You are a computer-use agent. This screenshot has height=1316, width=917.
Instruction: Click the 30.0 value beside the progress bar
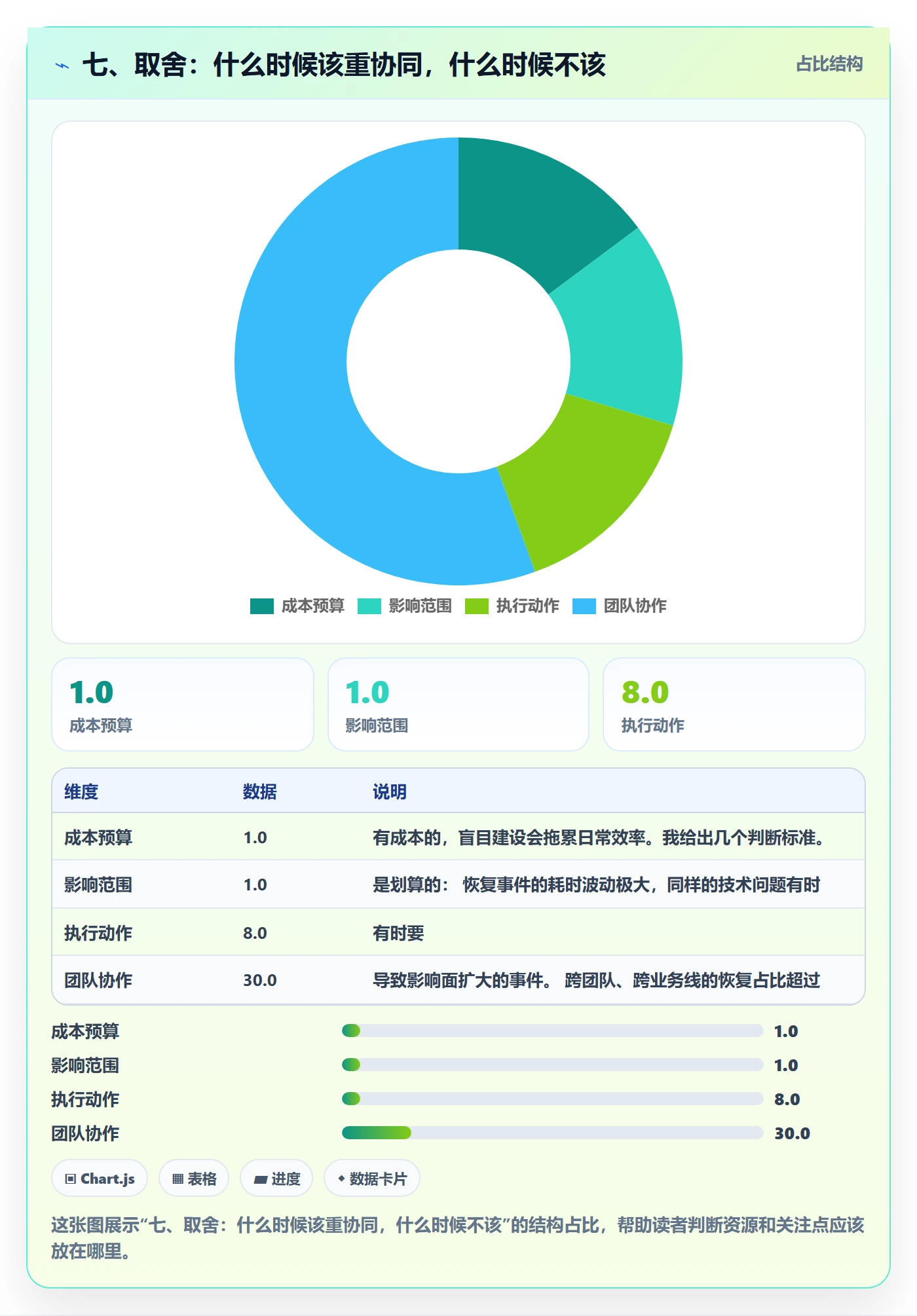click(x=792, y=1133)
